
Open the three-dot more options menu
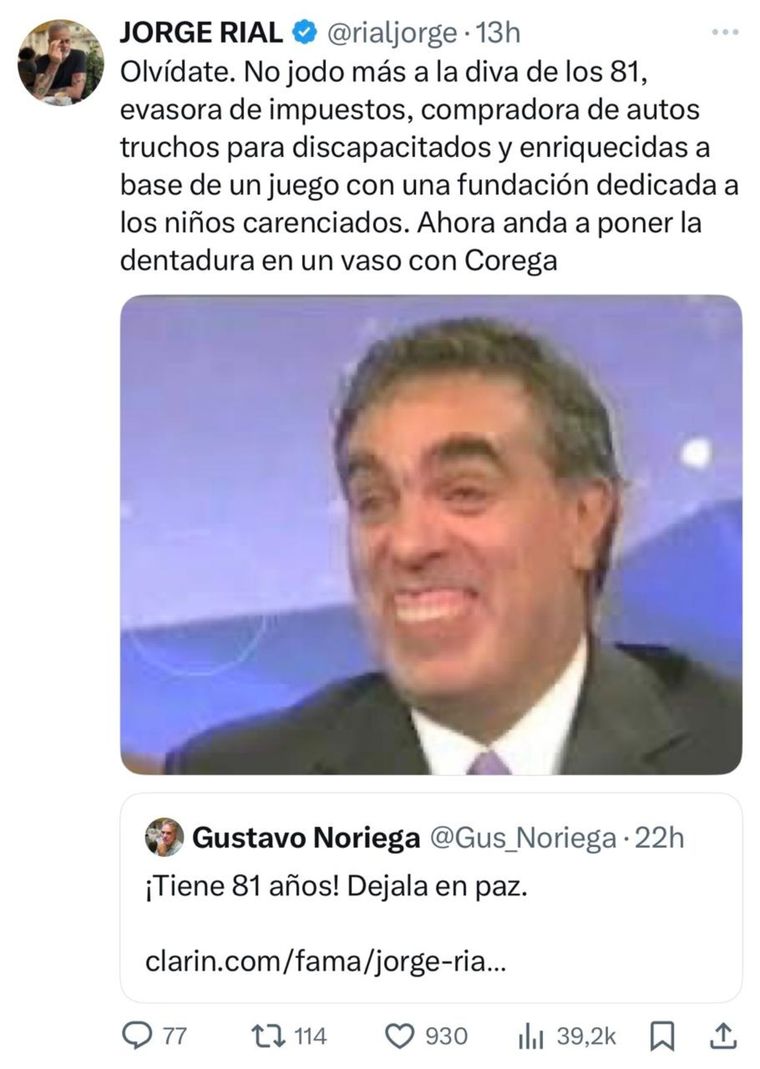point(725,32)
